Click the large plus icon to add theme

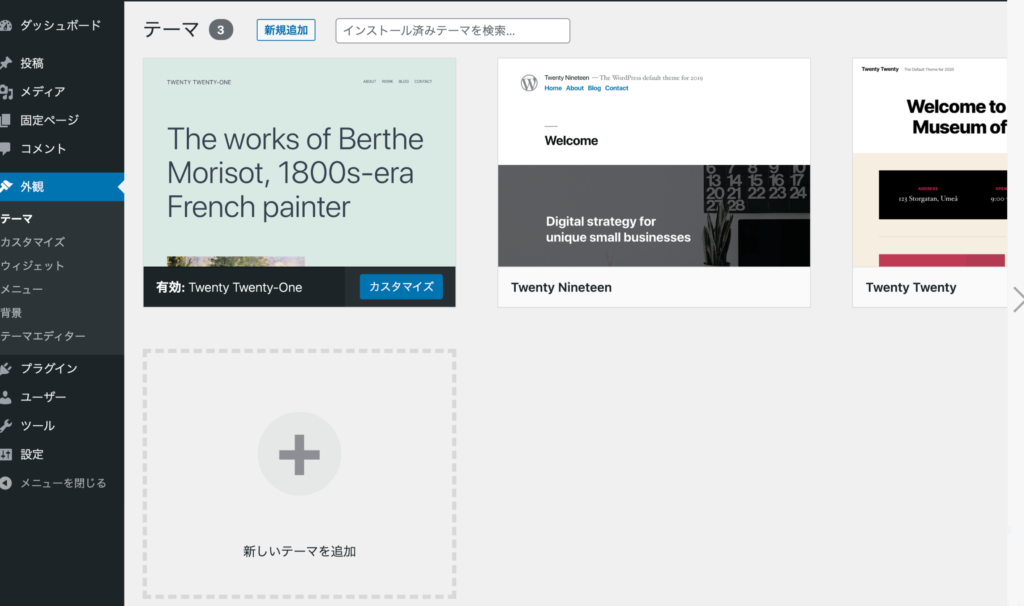(x=299, y=454)
